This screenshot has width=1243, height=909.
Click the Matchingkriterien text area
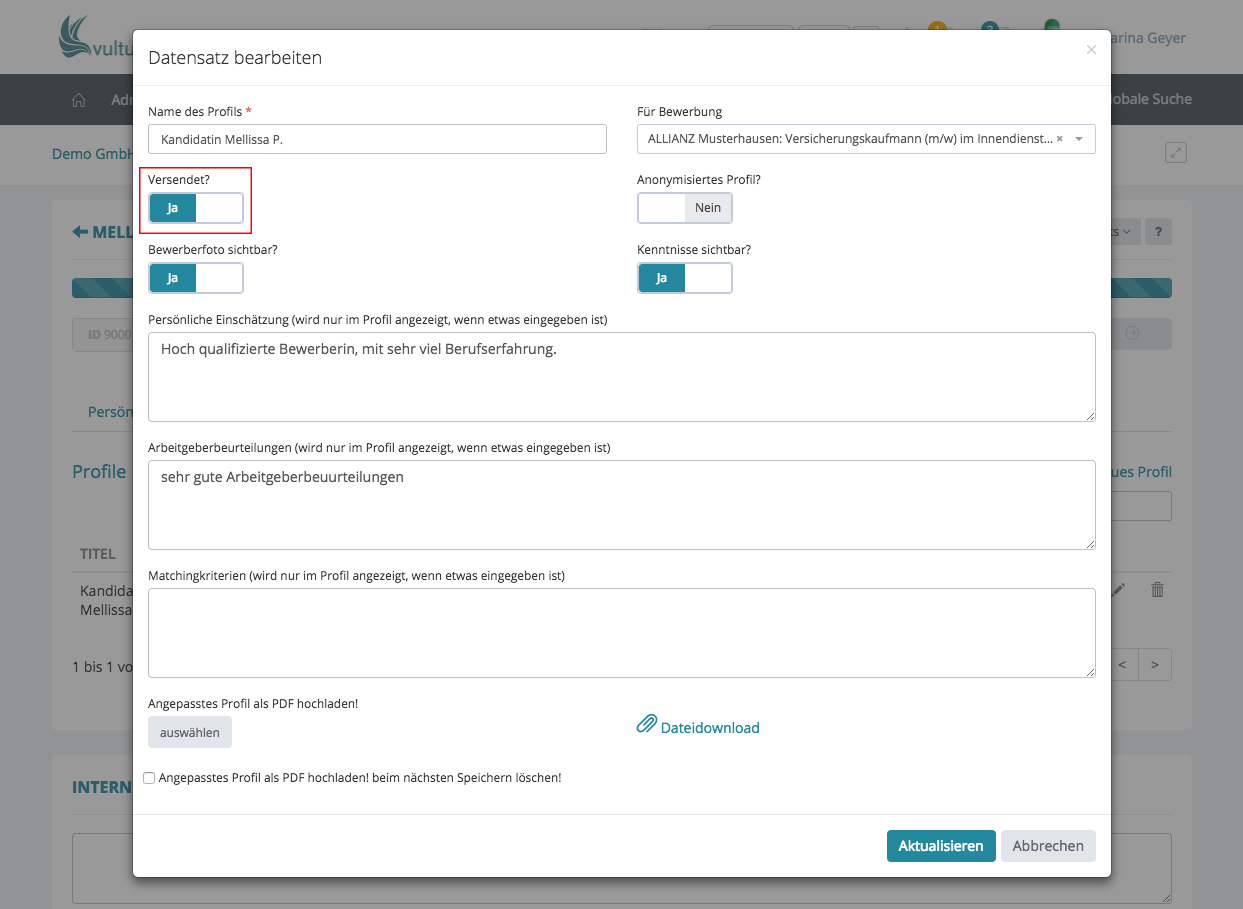[621, 632]
